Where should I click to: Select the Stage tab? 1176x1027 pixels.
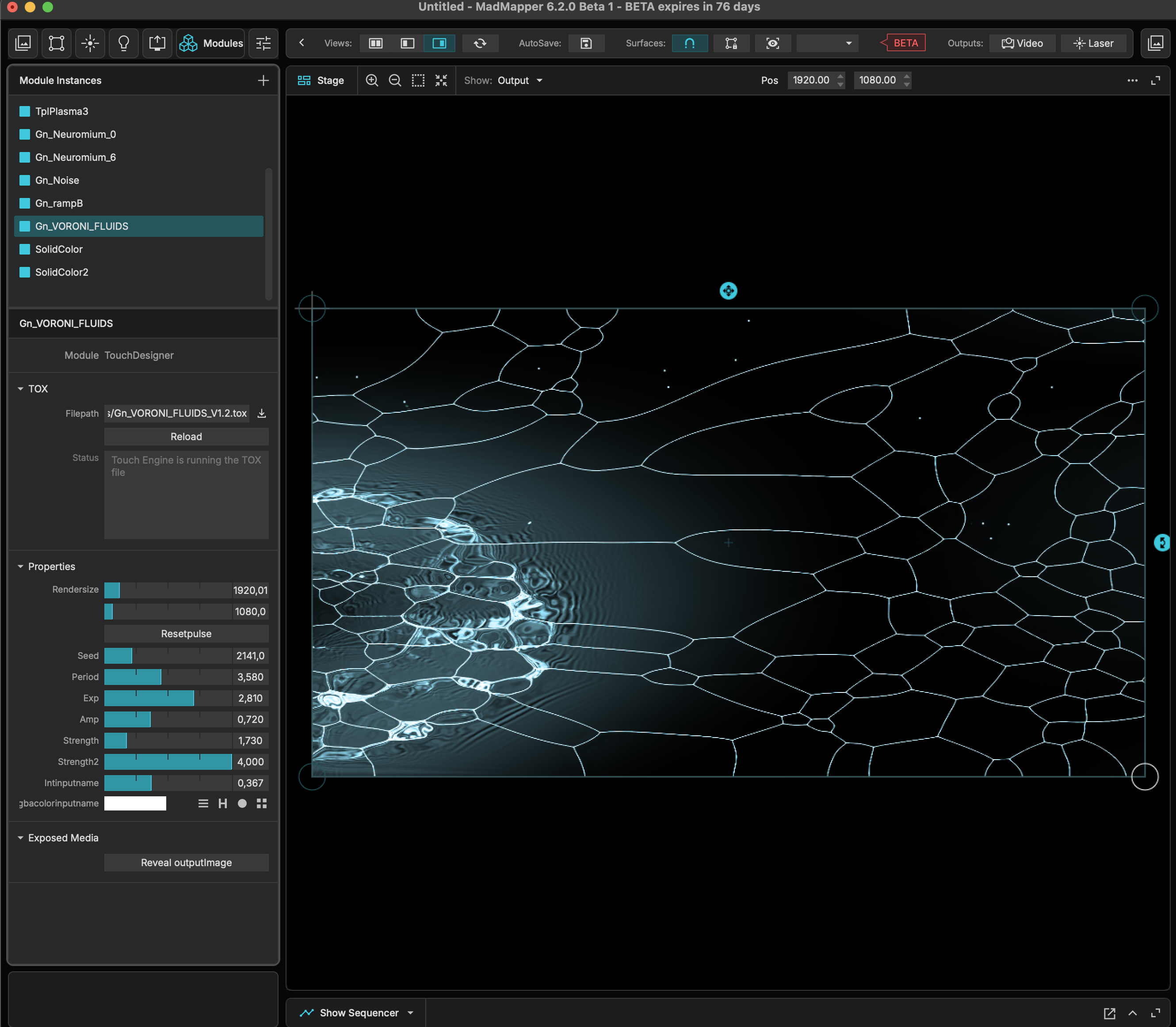(321, 80)
